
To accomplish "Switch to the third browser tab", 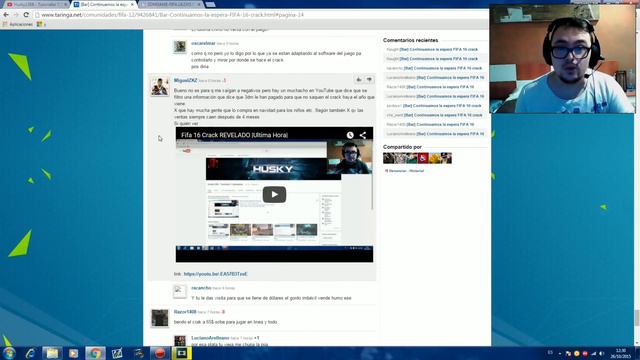I will (x=171, y=4).
